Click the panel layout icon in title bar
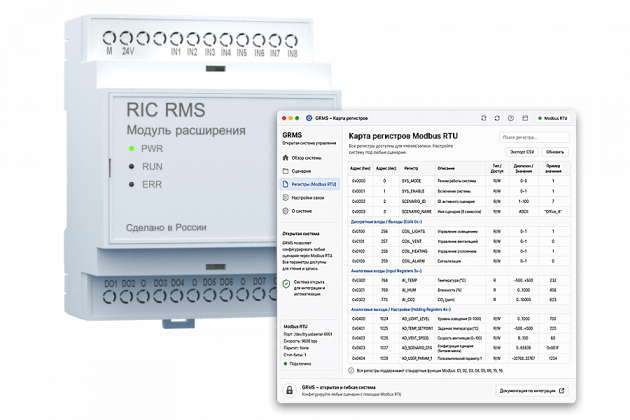Screen dimensions: 630x420 tap(525, 118)
